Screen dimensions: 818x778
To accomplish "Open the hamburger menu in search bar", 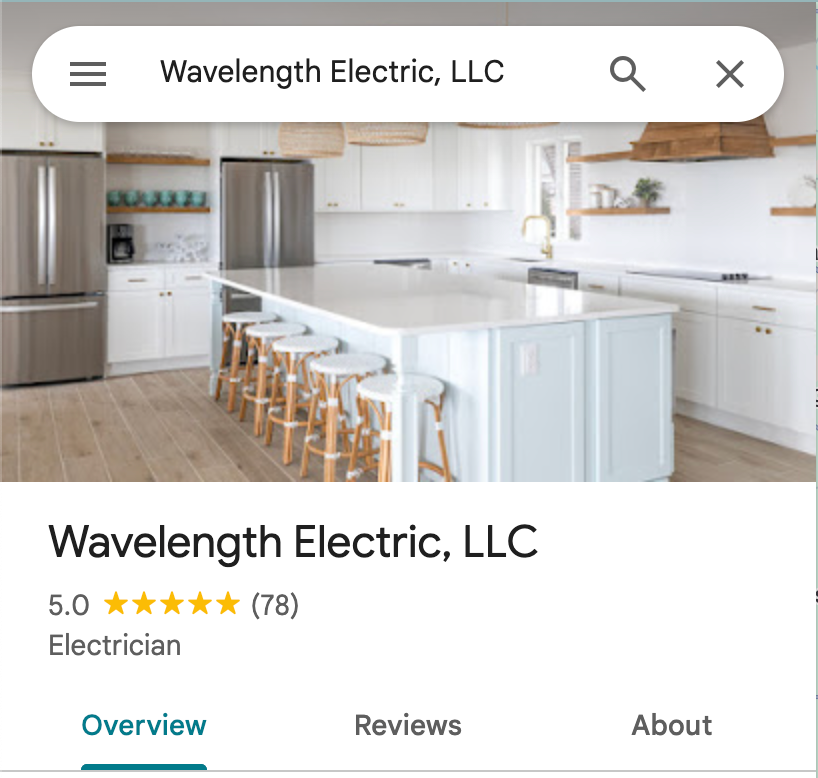I will point(88,74).
